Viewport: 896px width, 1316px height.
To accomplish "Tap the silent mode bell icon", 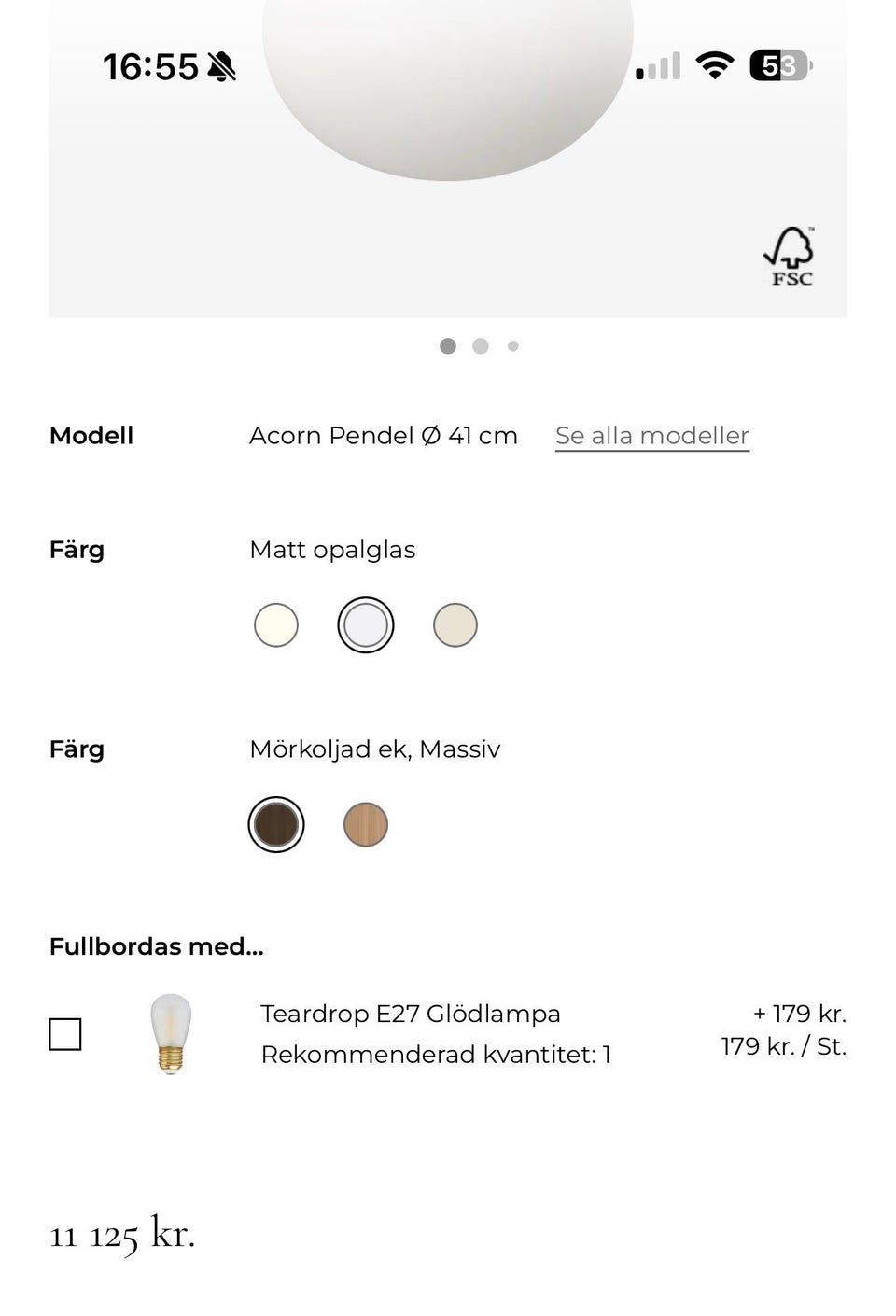I will coord(222,67).
